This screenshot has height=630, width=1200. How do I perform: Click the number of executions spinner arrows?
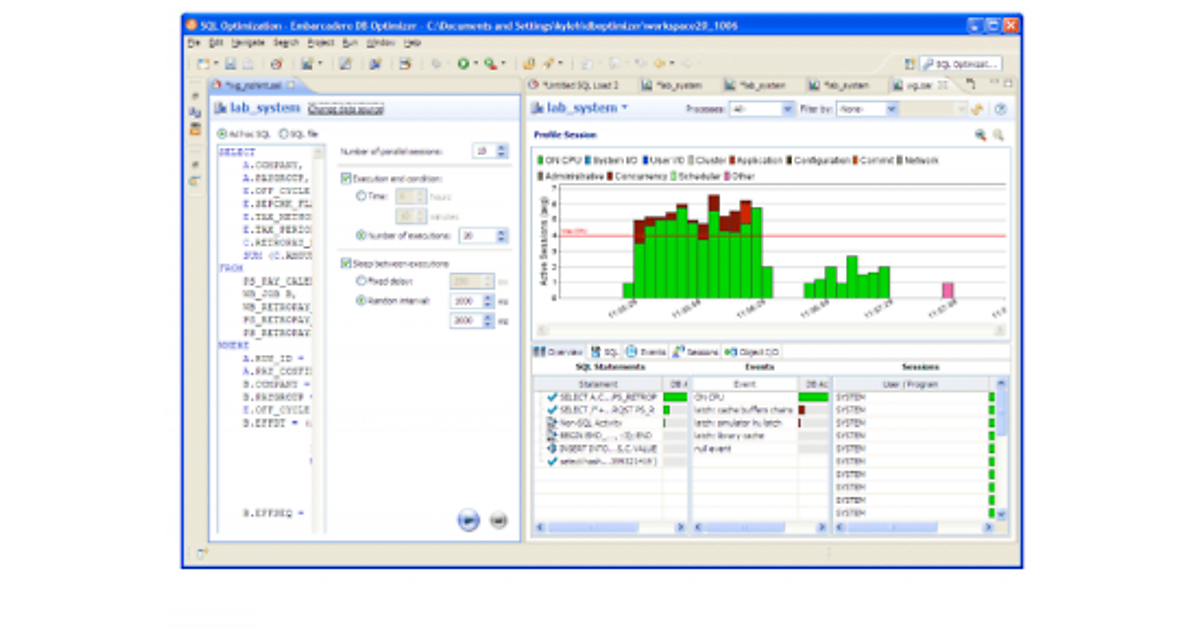click(502, 235)
